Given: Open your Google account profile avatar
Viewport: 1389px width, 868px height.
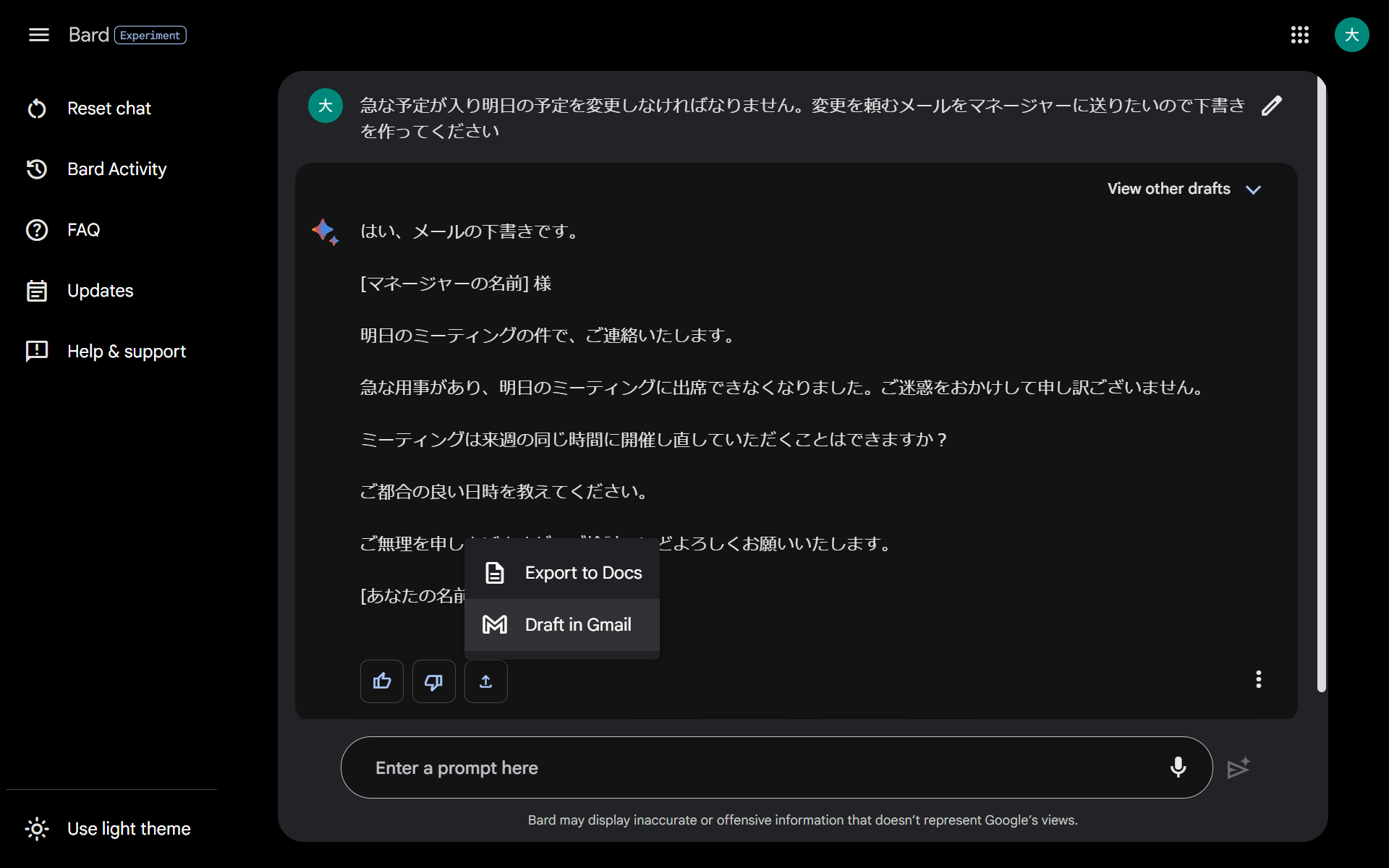Looking at the screenshot, I should pos(1352,35).
